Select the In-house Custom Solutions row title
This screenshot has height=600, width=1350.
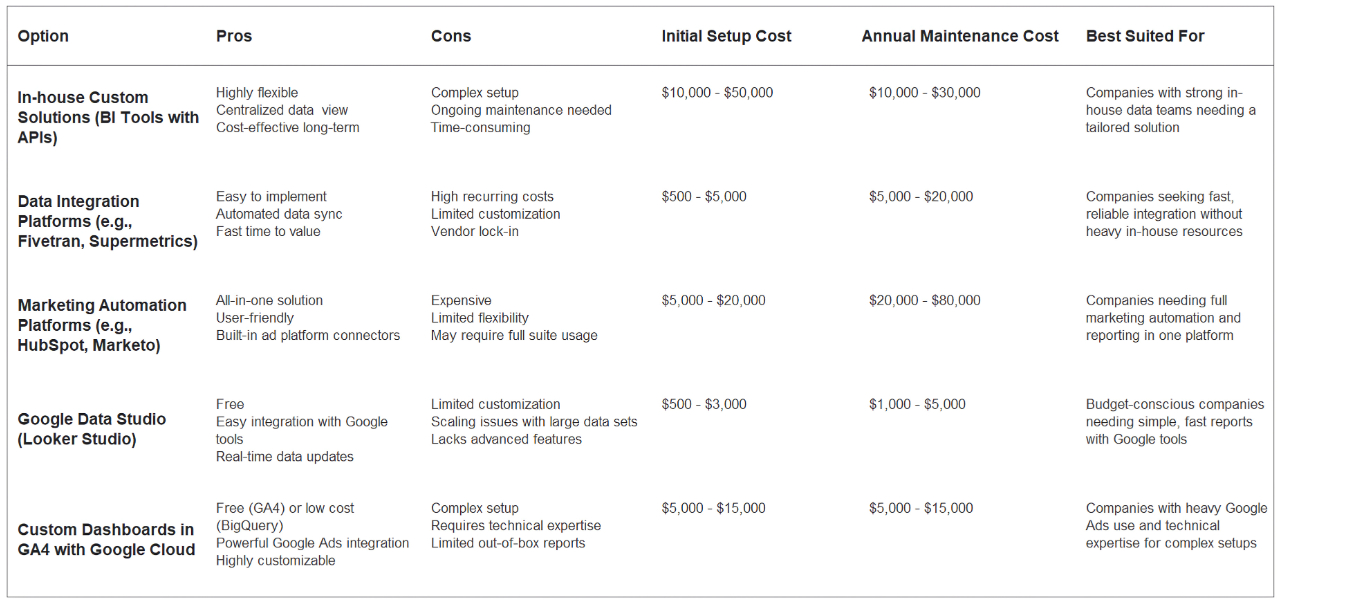point(108,117)
